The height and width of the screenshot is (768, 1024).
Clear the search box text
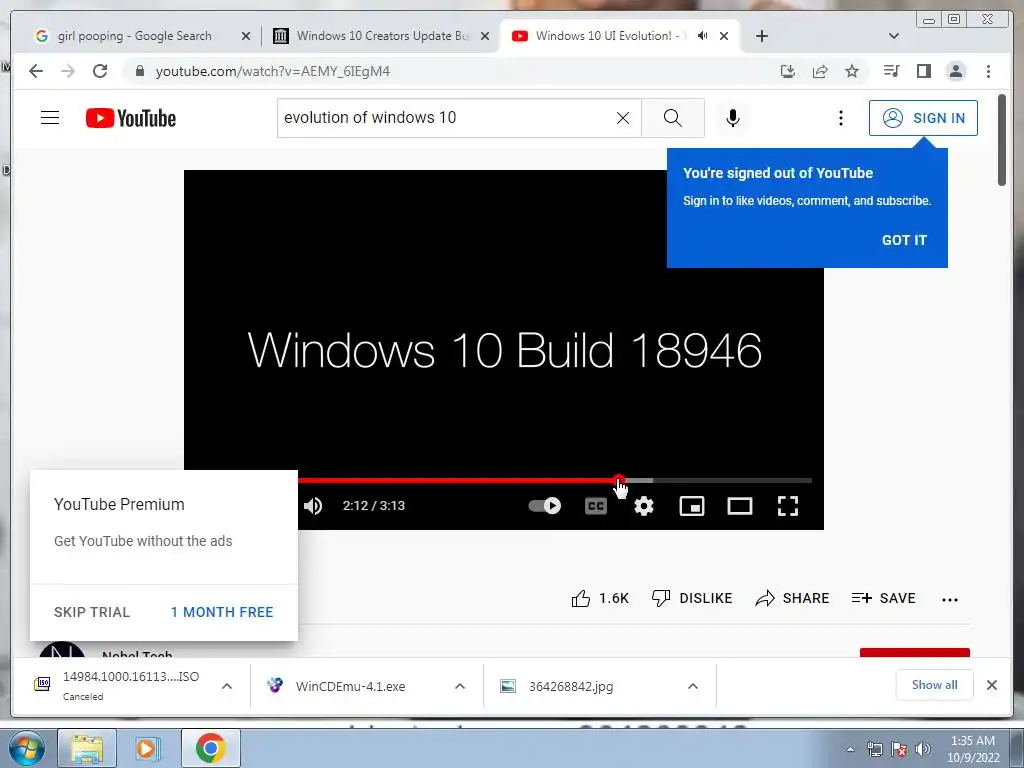point(623,118)
